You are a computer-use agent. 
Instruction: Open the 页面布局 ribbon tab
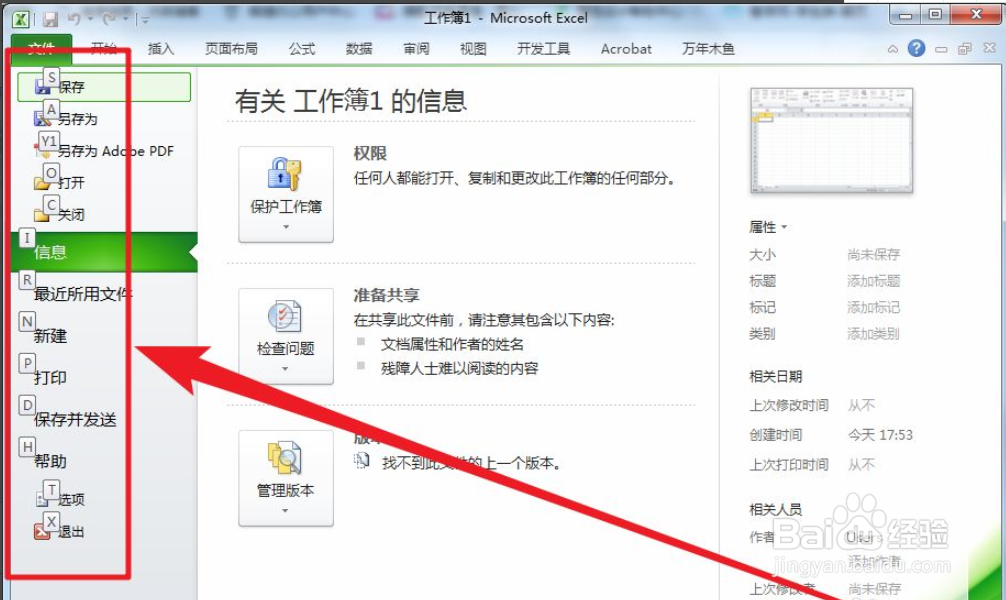point(231,49)
